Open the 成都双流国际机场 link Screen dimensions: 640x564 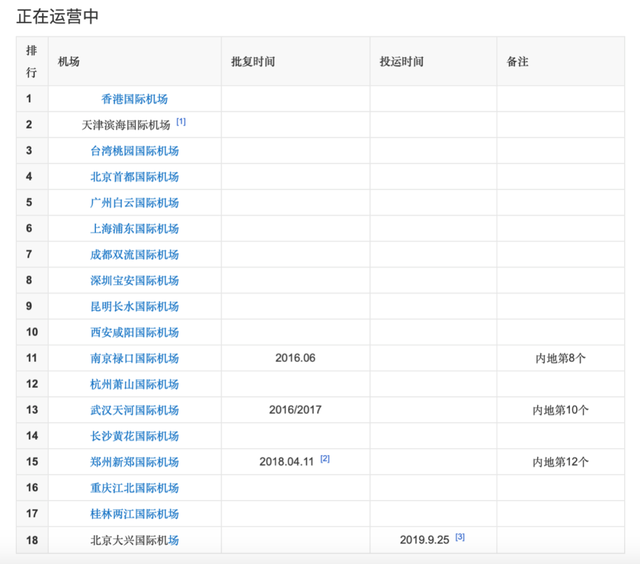click(134, 255)
